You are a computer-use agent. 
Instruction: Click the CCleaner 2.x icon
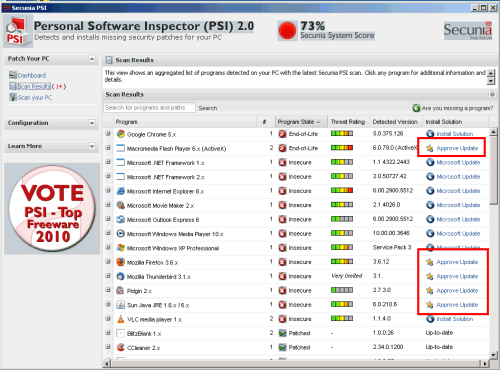(x=120, y=347)
